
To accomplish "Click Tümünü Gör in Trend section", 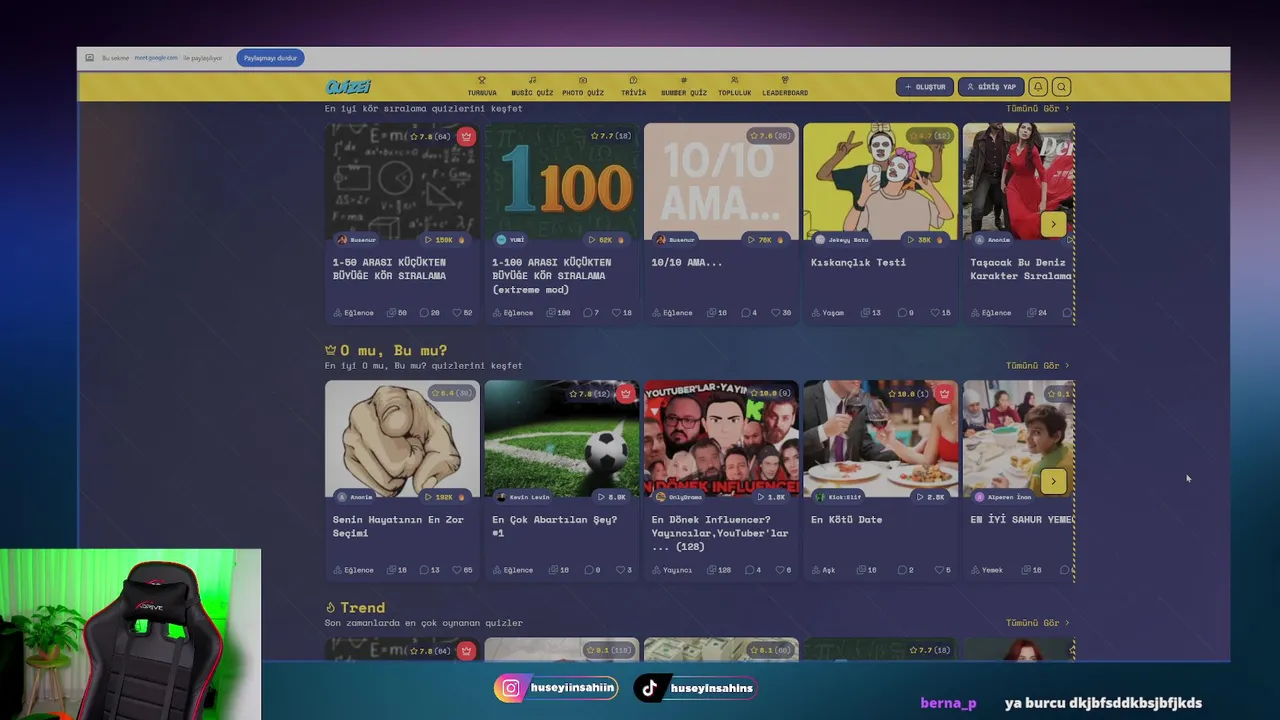I will pyautogui.click(x=1037, y=622).
